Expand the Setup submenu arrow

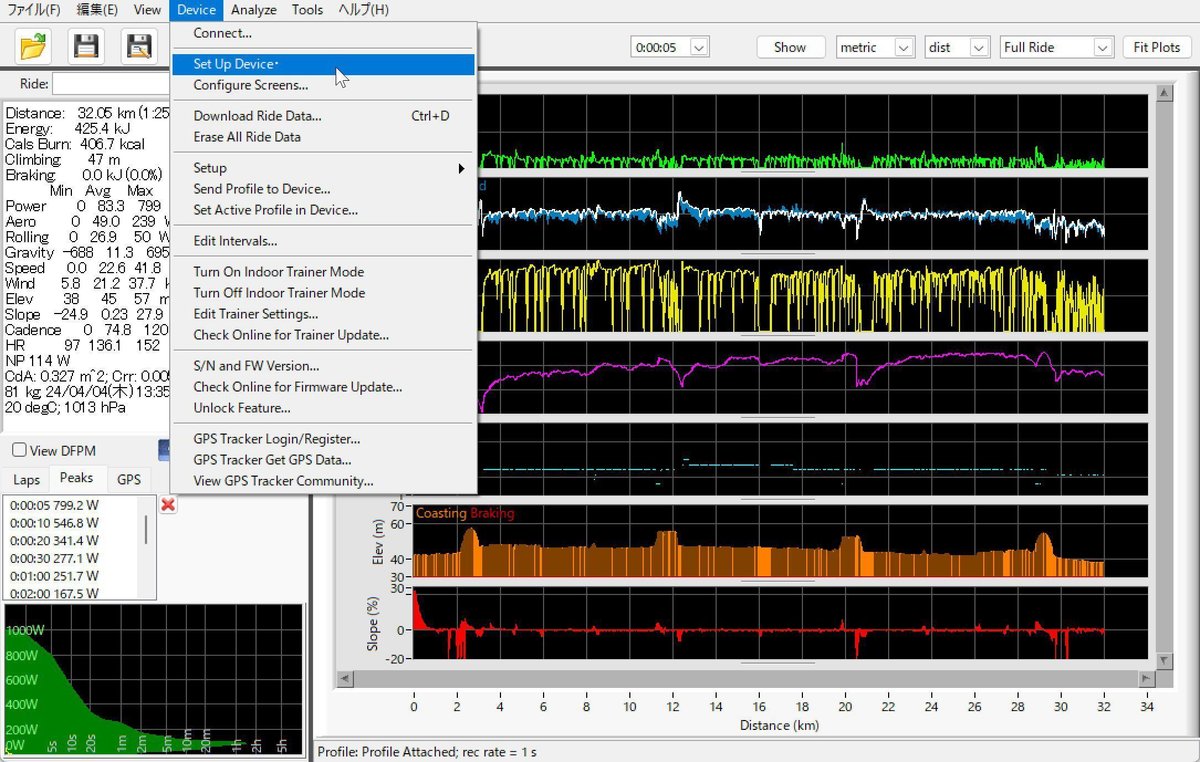461,168
